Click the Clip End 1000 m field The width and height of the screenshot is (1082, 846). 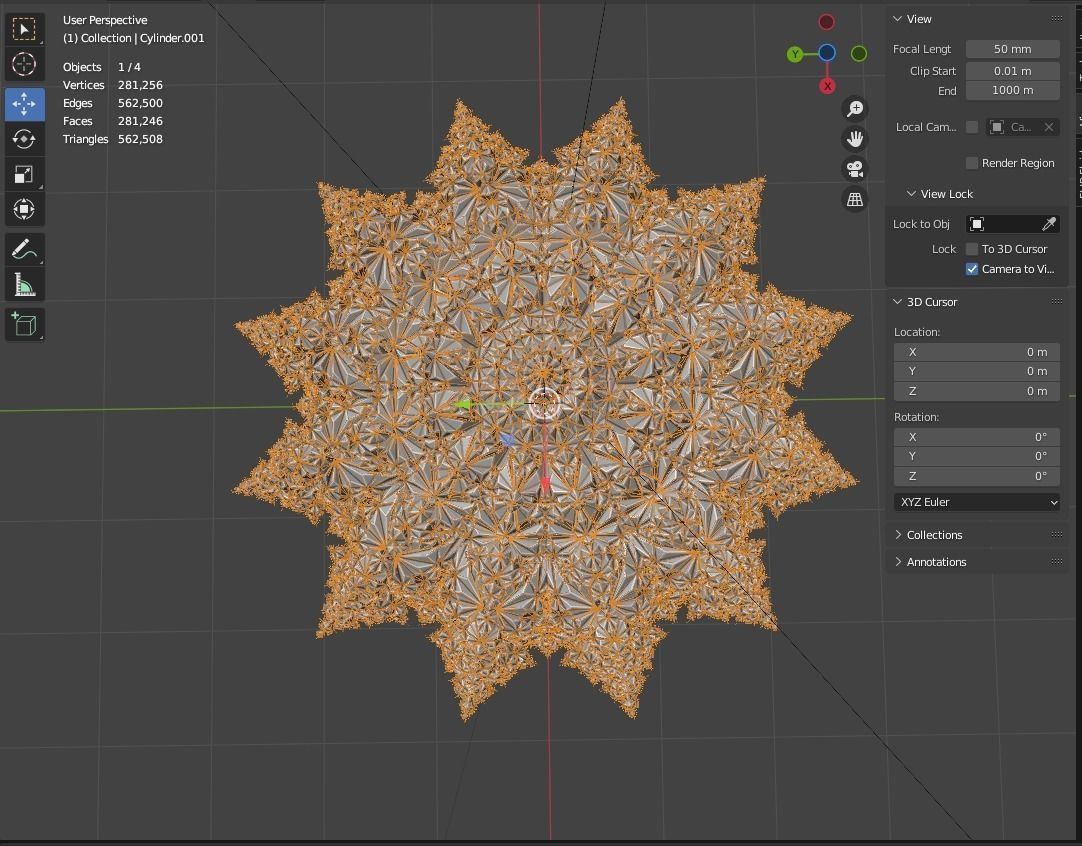coord(1012,90)
